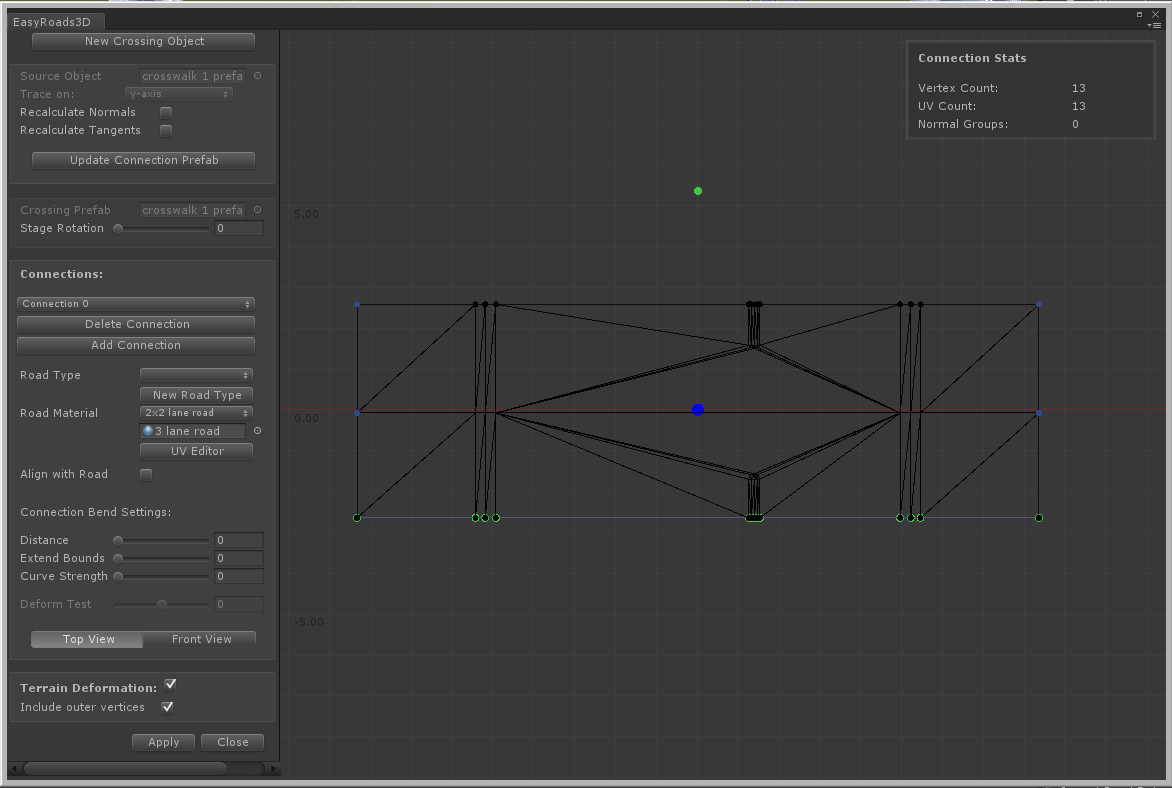1172x788 pixels.
Task: Click the Curve Strength value field
Action: point(238,576)
